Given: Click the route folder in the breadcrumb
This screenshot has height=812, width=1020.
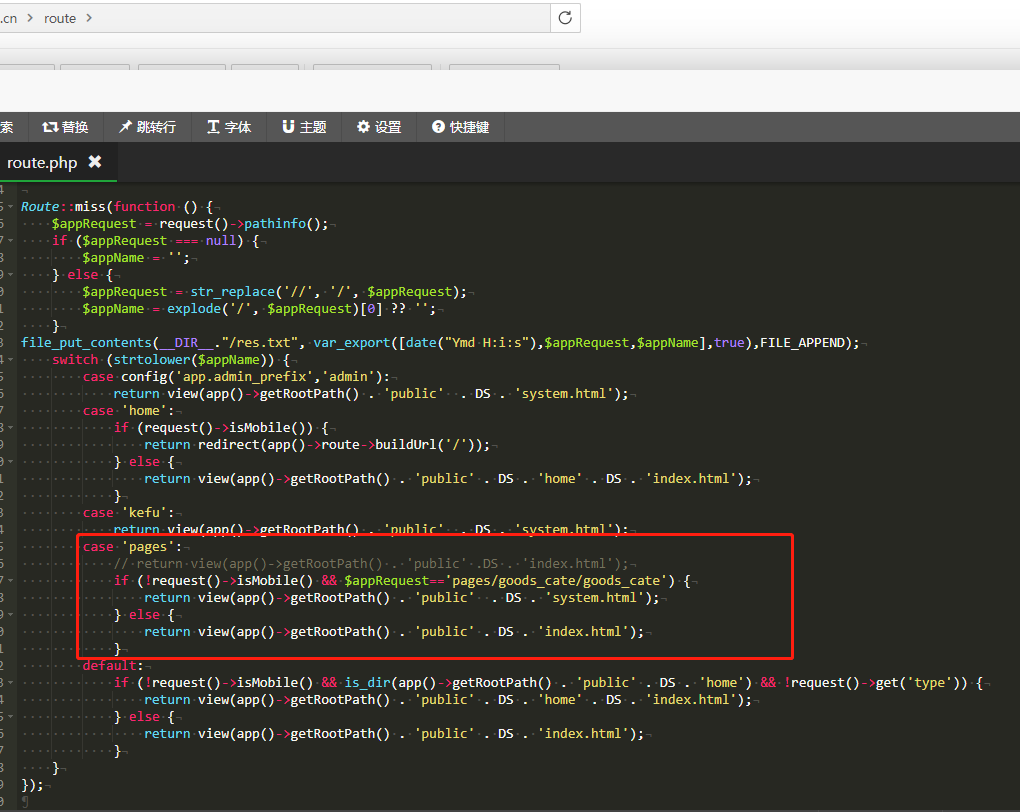Looking at the screenshot, I should click(x=60, y=18).
